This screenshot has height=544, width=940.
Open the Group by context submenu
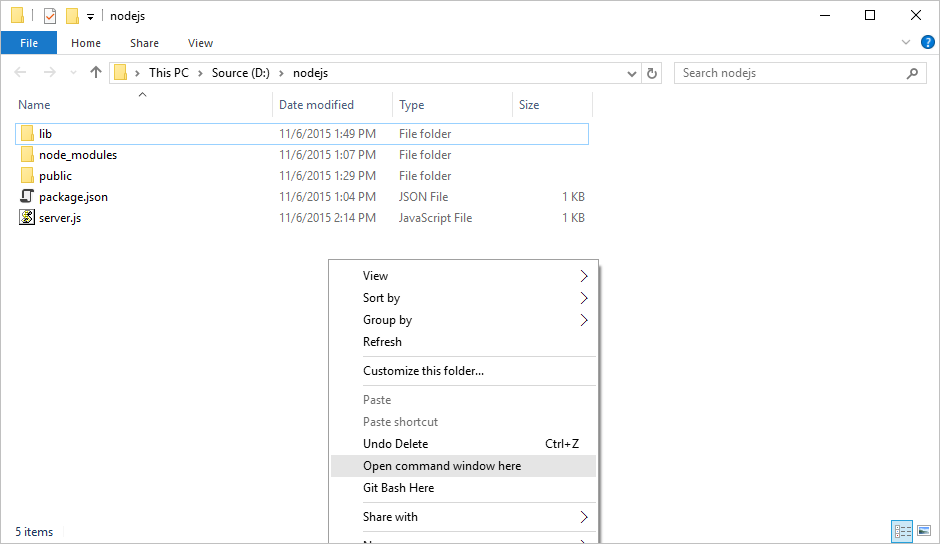(x=463, y=320)
